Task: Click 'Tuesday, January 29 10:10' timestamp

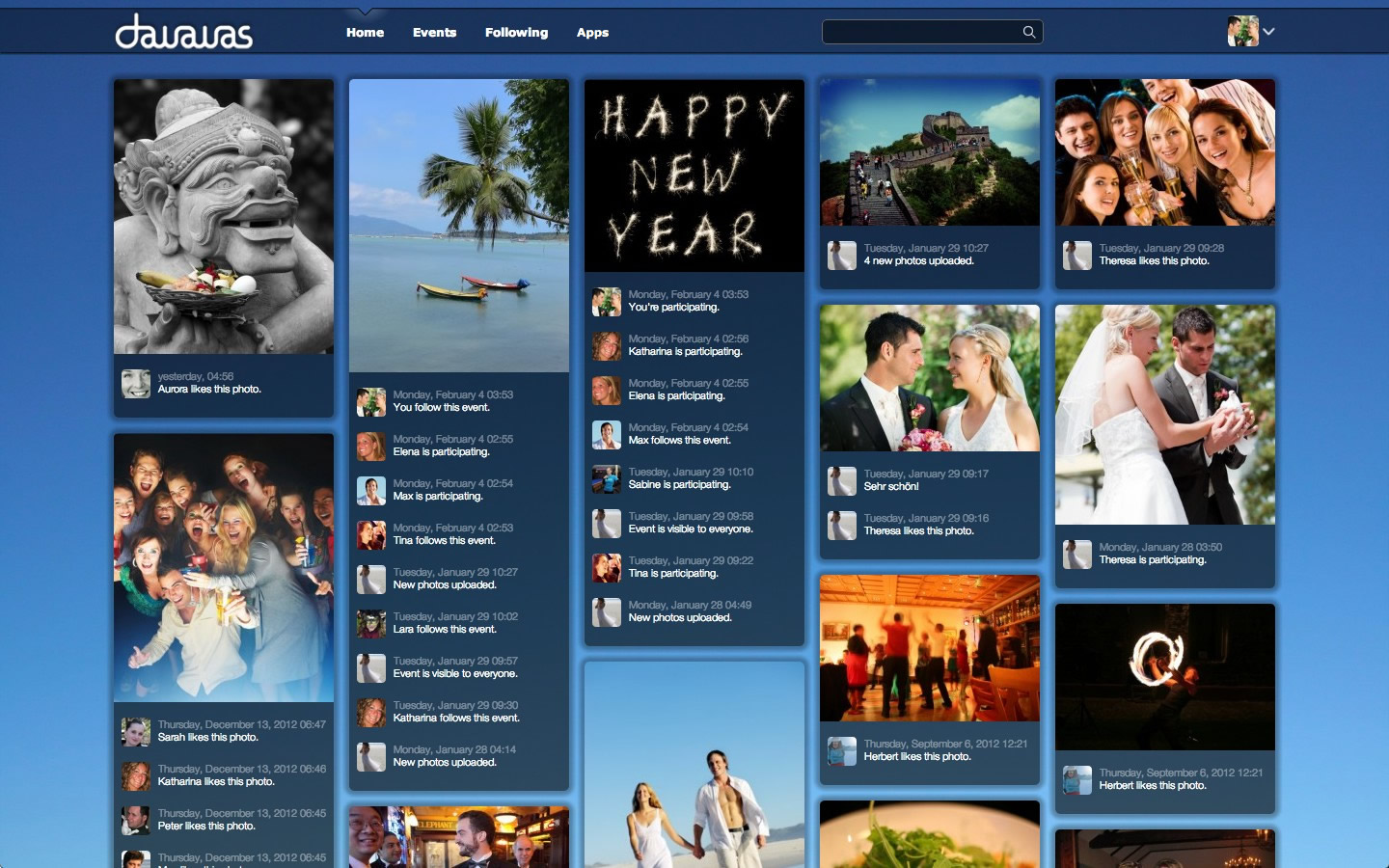Action: [691, 472]
